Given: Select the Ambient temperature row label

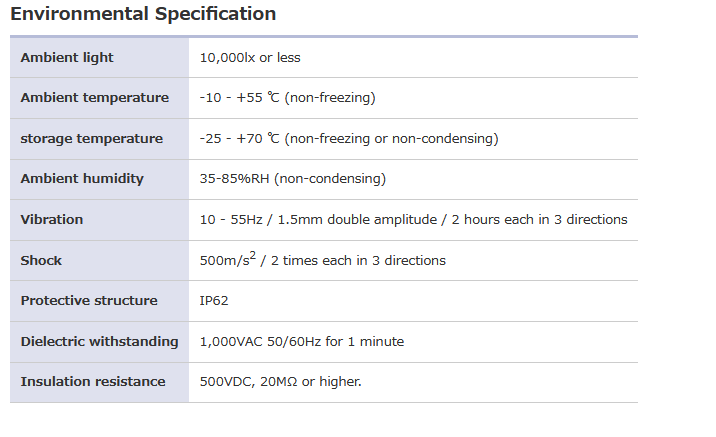Looking at the screenshot, I should (x=95, y=98).
